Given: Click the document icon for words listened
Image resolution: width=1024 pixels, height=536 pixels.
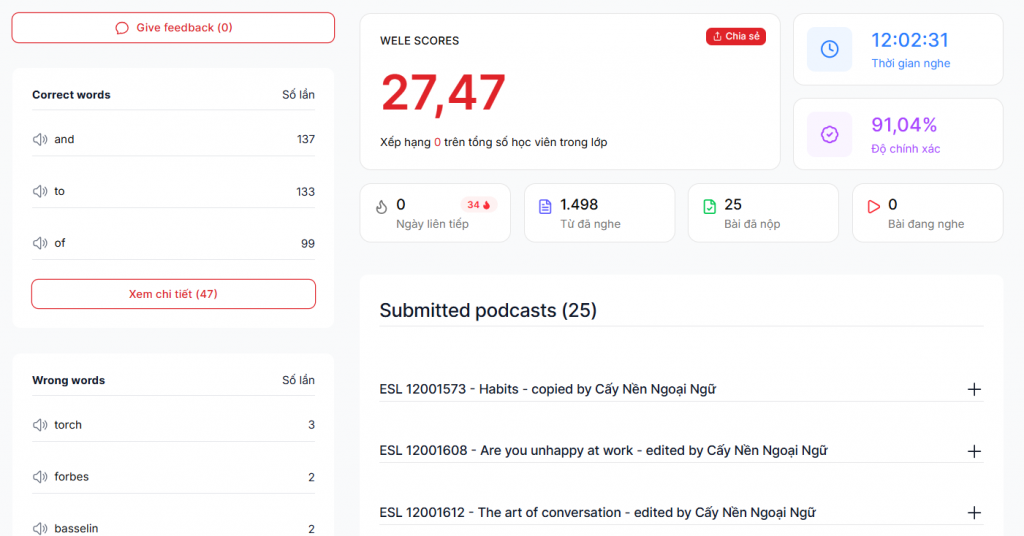Looking at the screenshot, I should (x=545, y=207).
